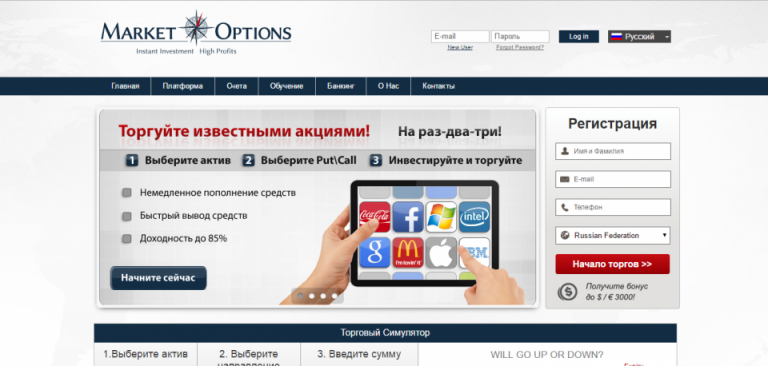Tap the McDonald's logo tile
Screen dimensions: 768x366
(408, 252)
